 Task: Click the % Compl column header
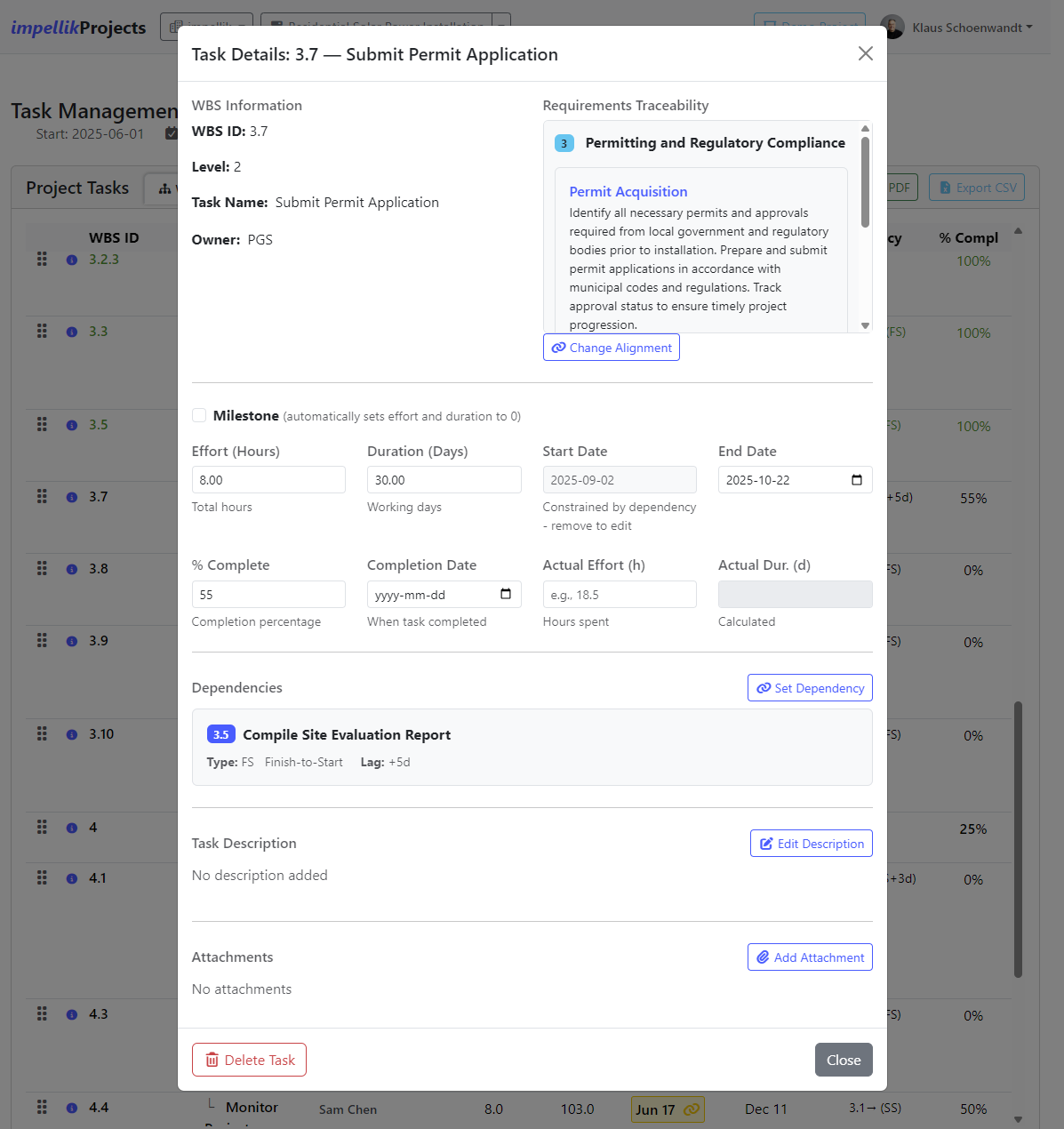(969, 237)
